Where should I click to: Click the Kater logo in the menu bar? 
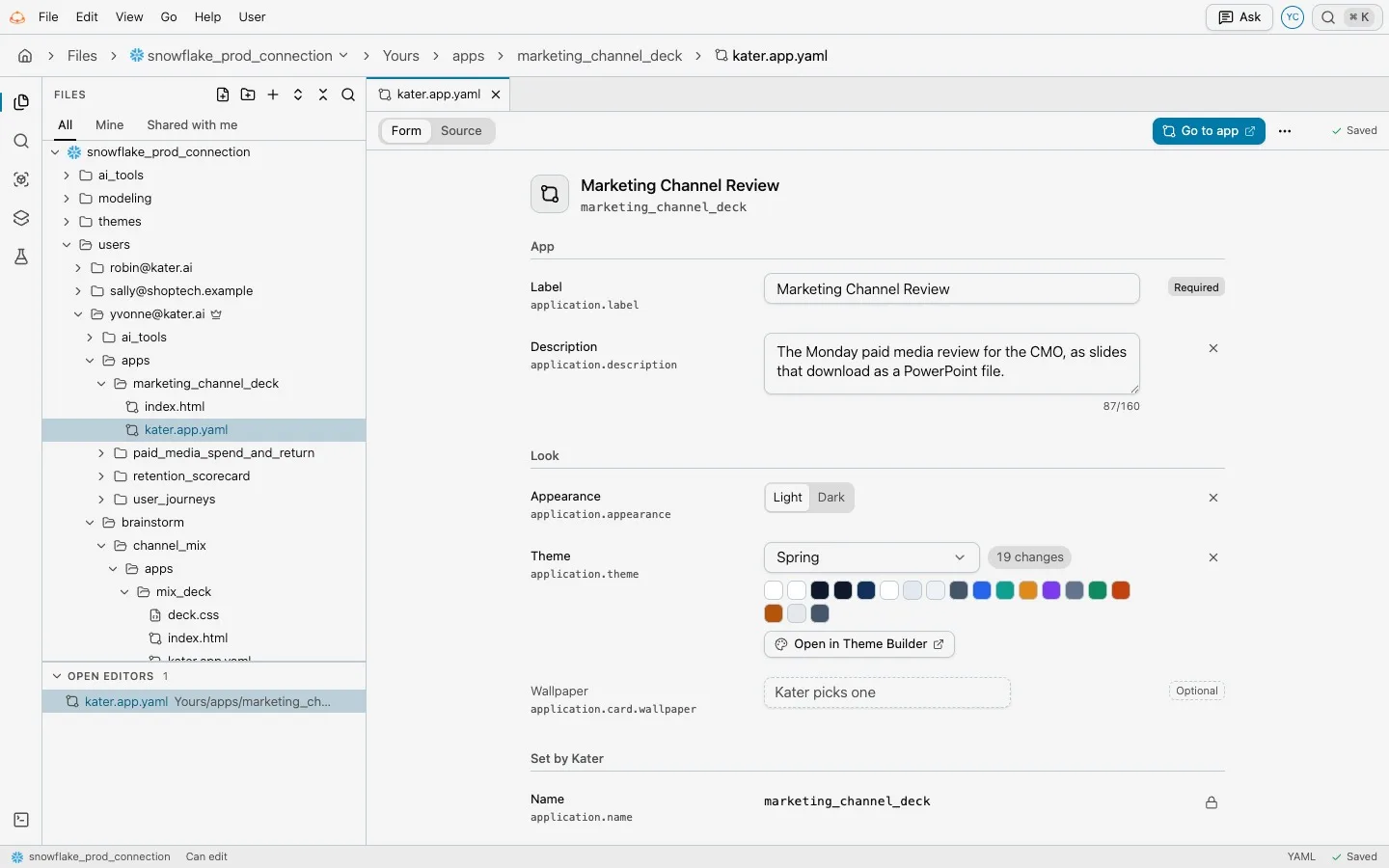17,17
